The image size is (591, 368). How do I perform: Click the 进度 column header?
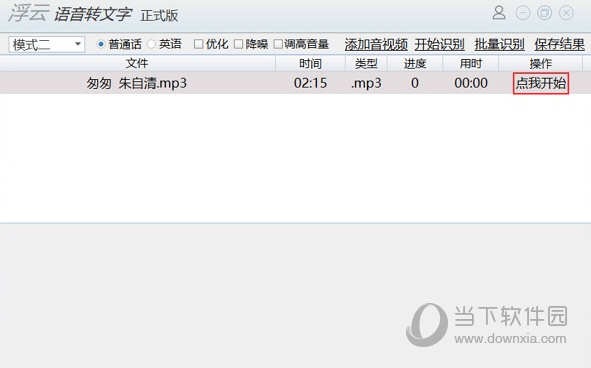415,63
